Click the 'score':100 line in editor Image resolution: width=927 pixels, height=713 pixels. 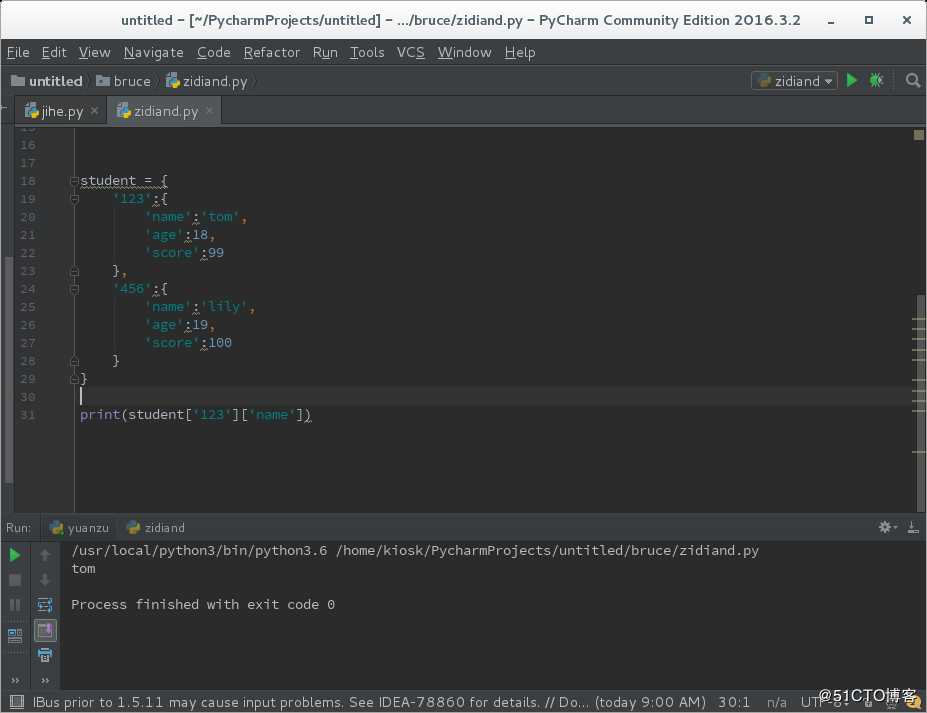(189, 343)
